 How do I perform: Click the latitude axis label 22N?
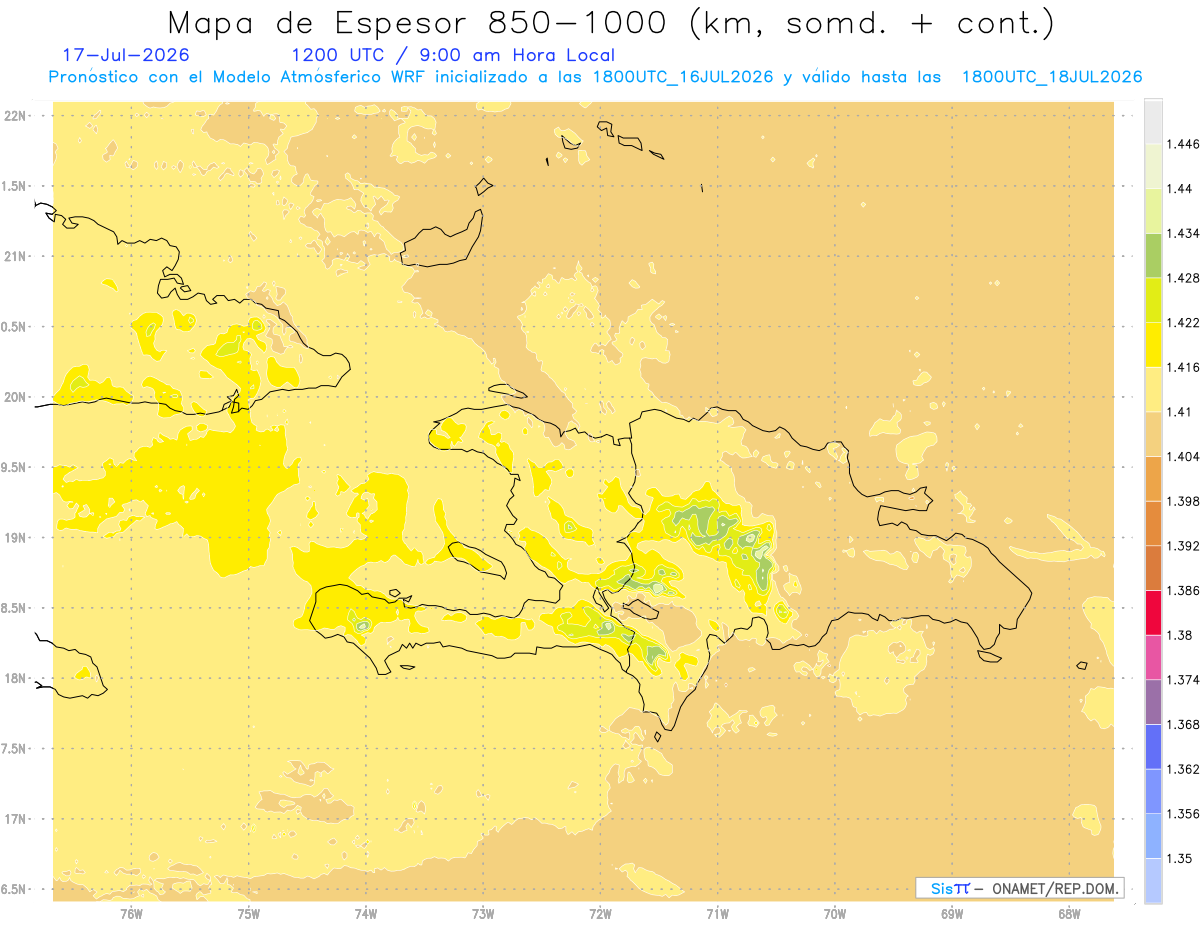[x=15, y=115]
